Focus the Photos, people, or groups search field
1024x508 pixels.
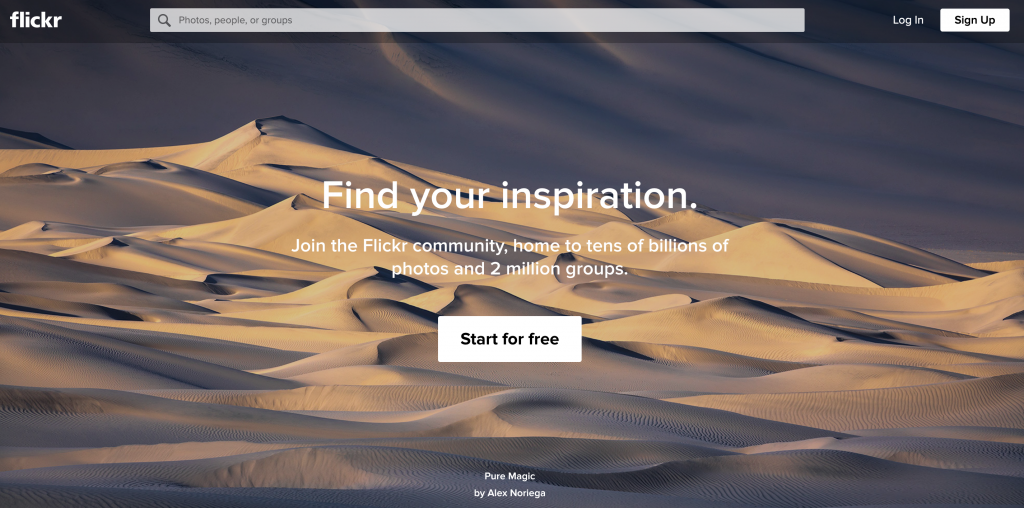pos(477,20)
